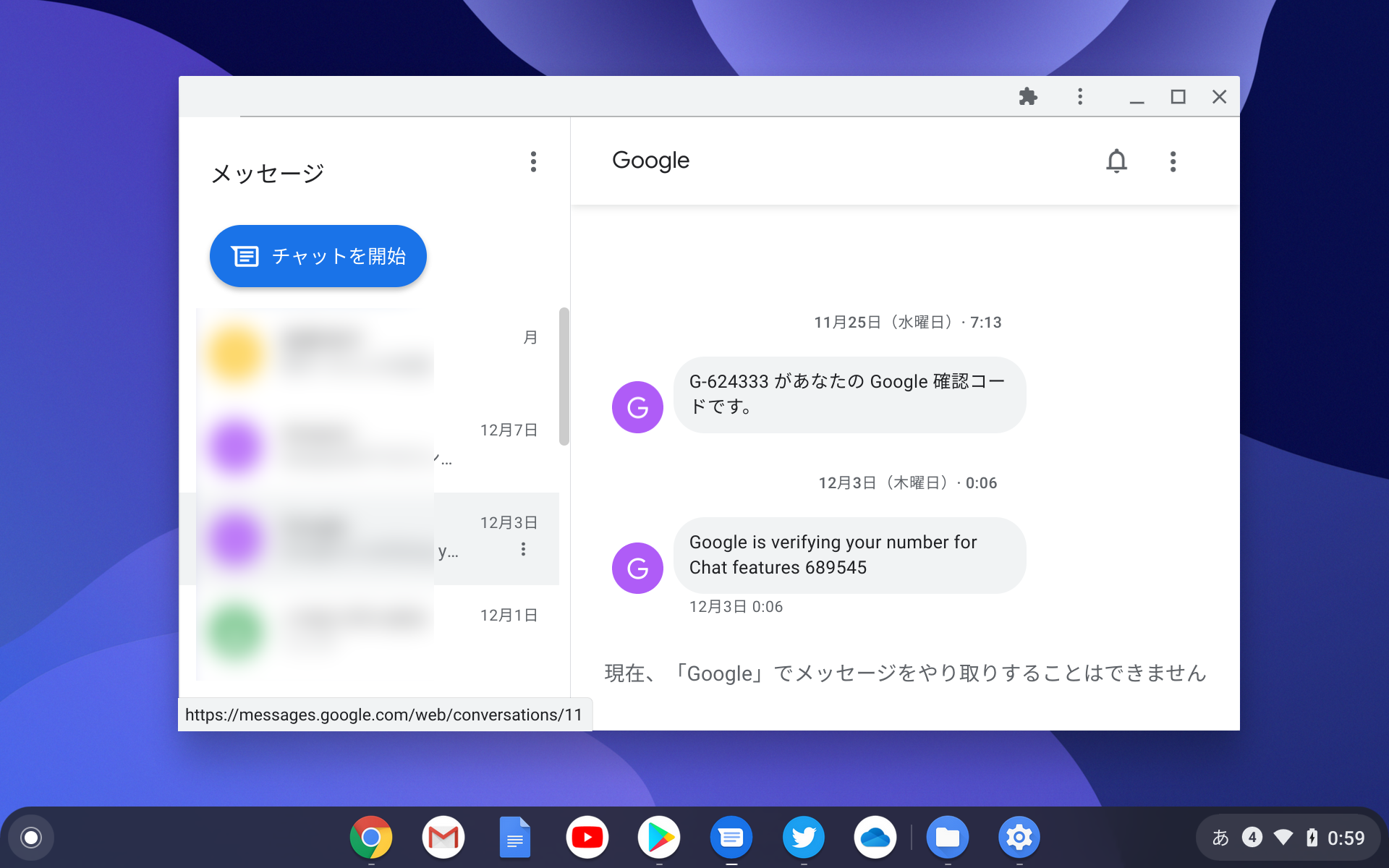Launch YouTube from the shelf

pyautogui.click(x=587, y=837)
